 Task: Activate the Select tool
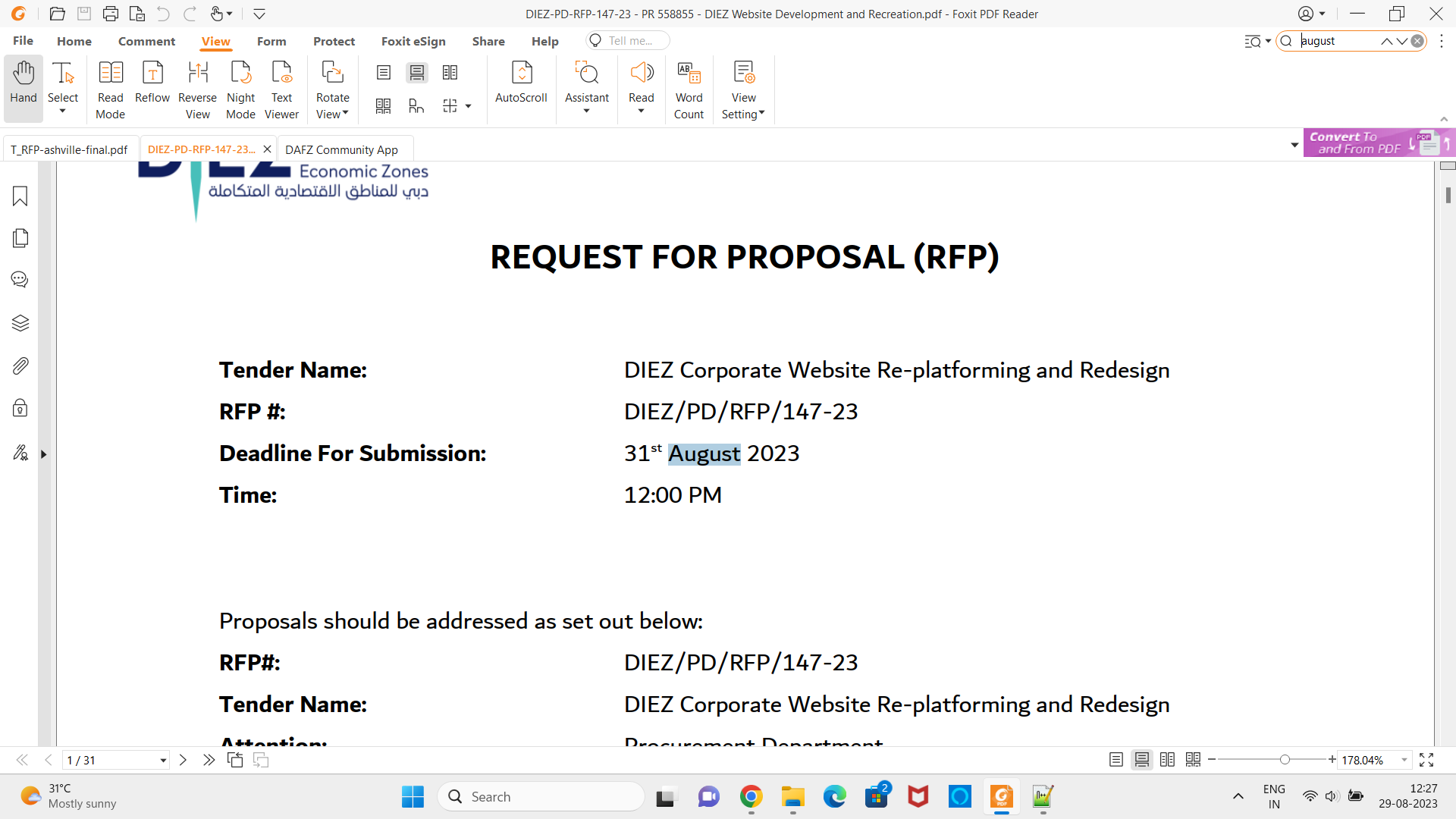coord(63,87)
